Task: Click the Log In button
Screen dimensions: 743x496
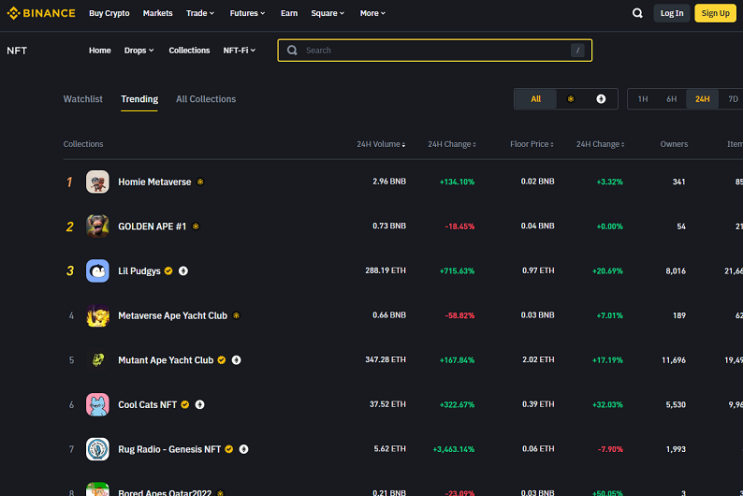Action: pyautogui.click(x=671, y=13)
